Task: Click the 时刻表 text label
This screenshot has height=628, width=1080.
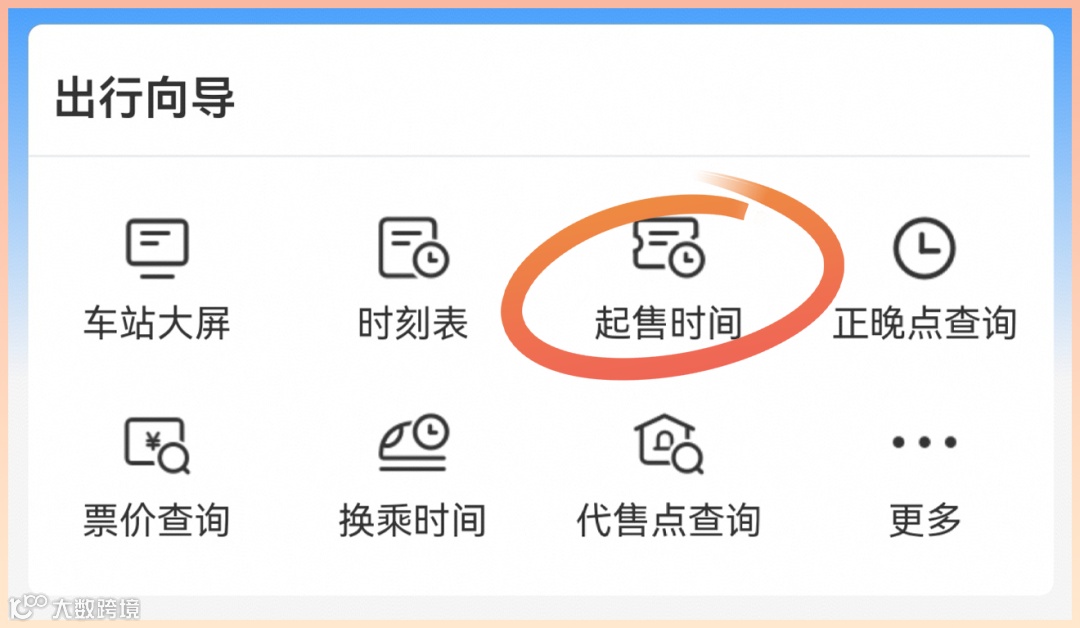Action: (x=413, y=323)
